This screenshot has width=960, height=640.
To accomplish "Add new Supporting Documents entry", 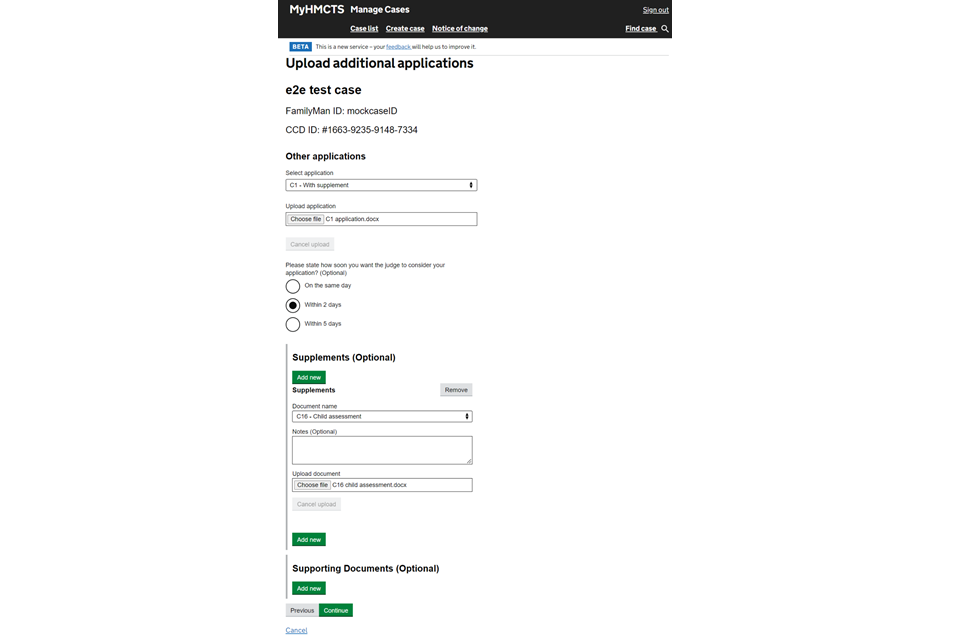I will 309,588.
